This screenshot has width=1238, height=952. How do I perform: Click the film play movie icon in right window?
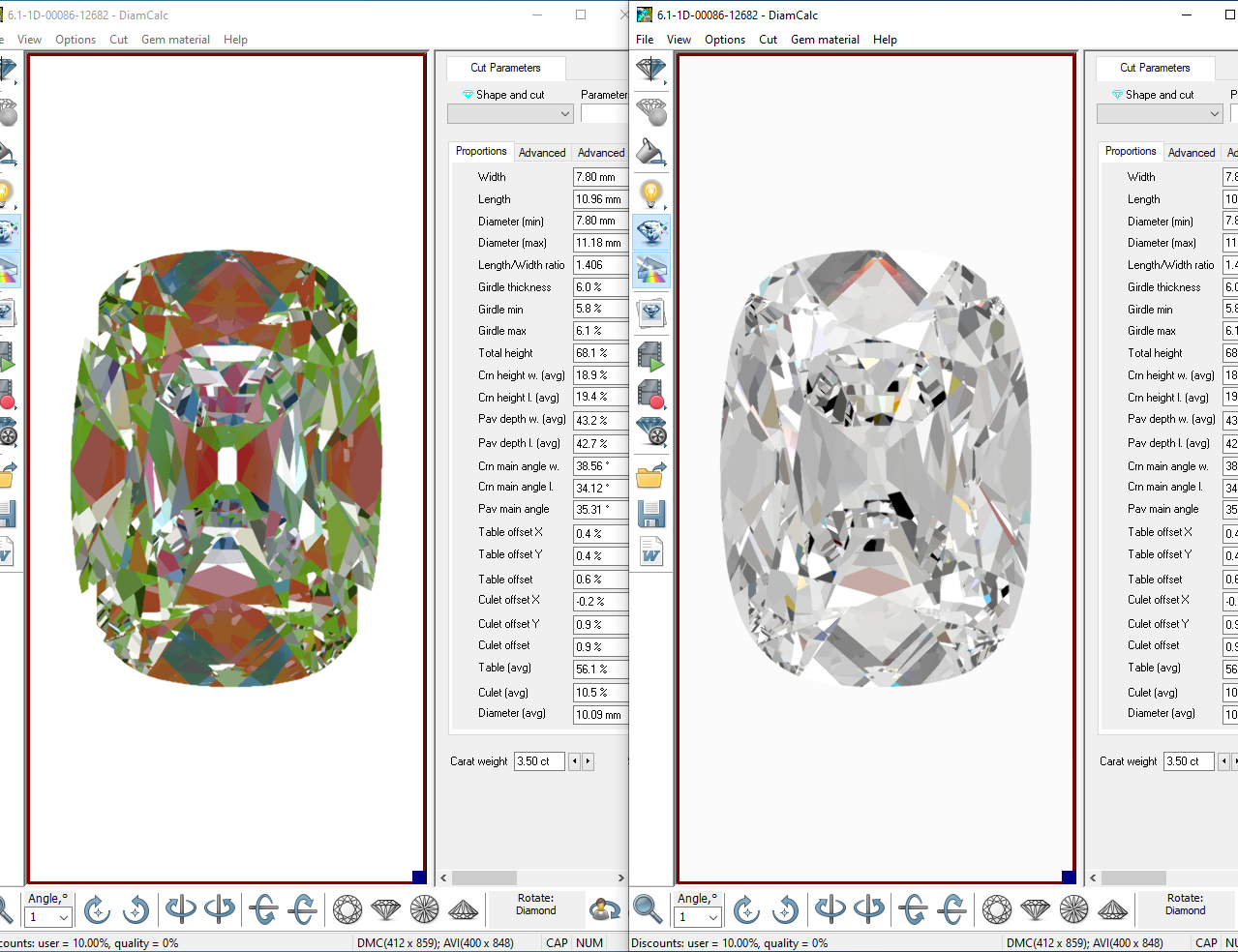tap(650, 356)
